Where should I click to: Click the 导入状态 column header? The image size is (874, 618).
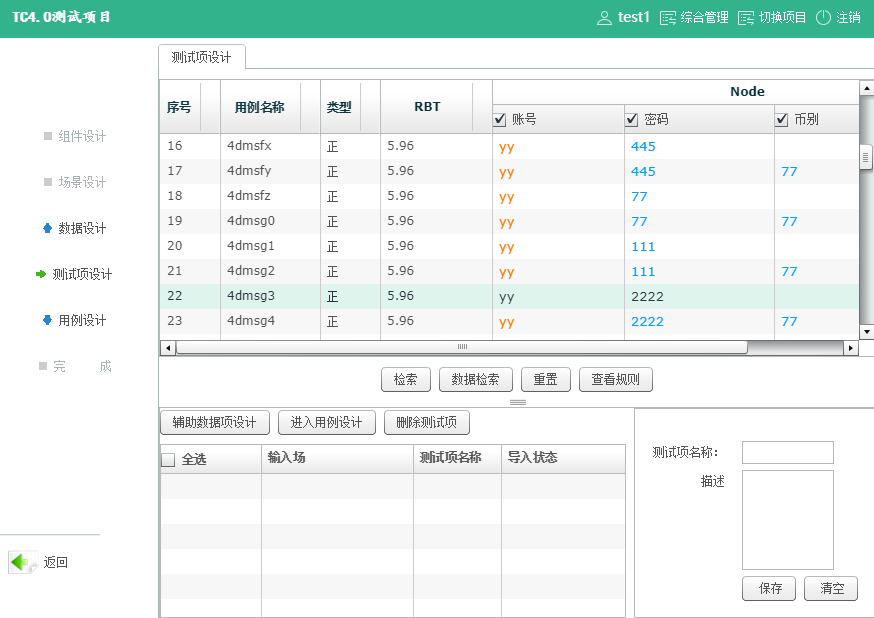tap(563, 459)
